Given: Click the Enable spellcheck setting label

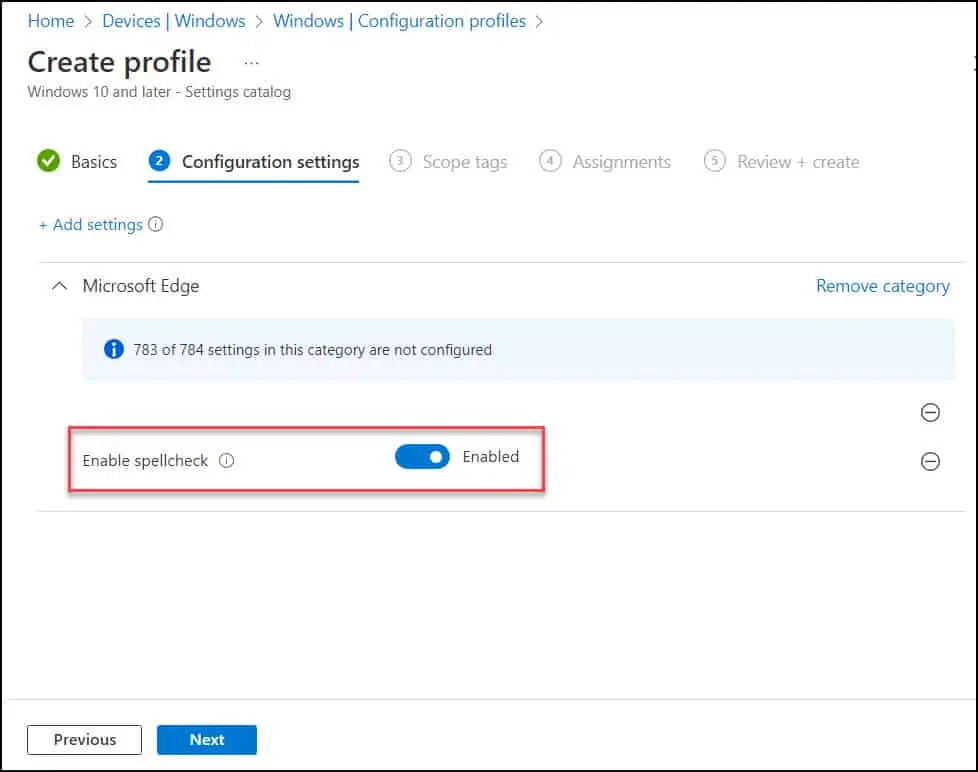Looking at the screenshot, I should (145, 461).
